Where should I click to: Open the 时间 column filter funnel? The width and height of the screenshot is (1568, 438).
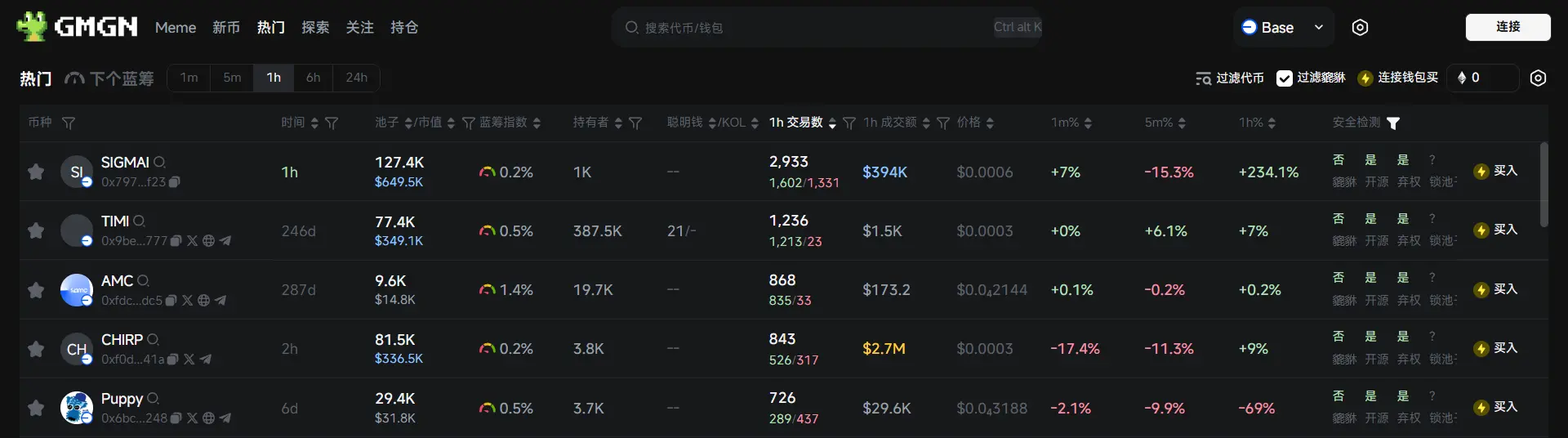[x=332, y=123]
